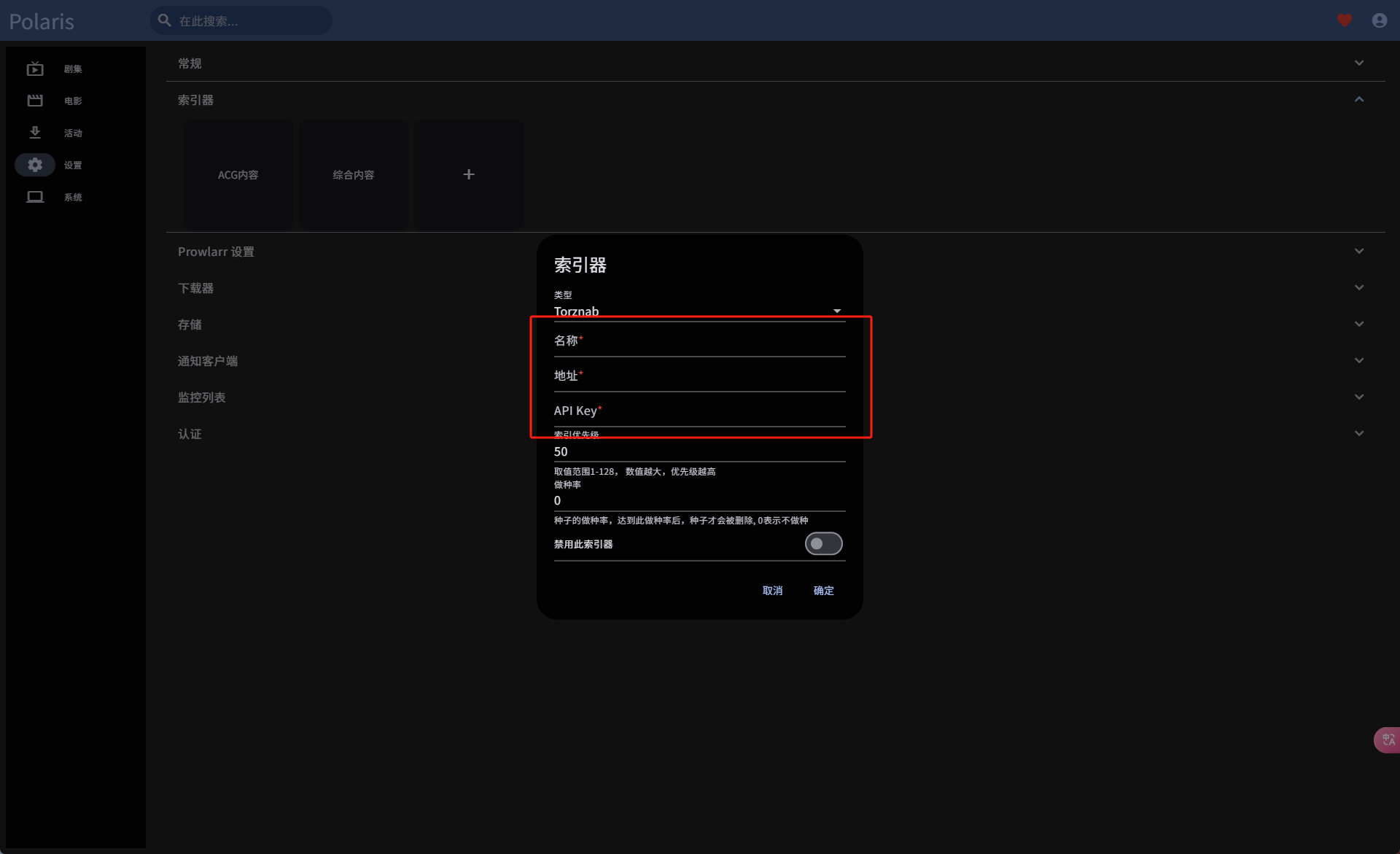
Task: Click the 确定 button in dialog
Action: (x=823, y=591)
